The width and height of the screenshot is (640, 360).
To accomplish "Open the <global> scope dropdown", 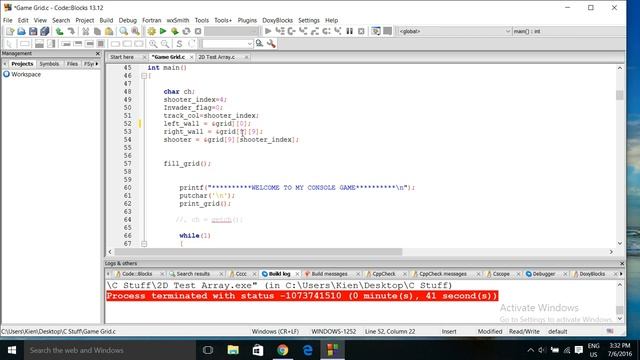I will (x=454, y=31).
